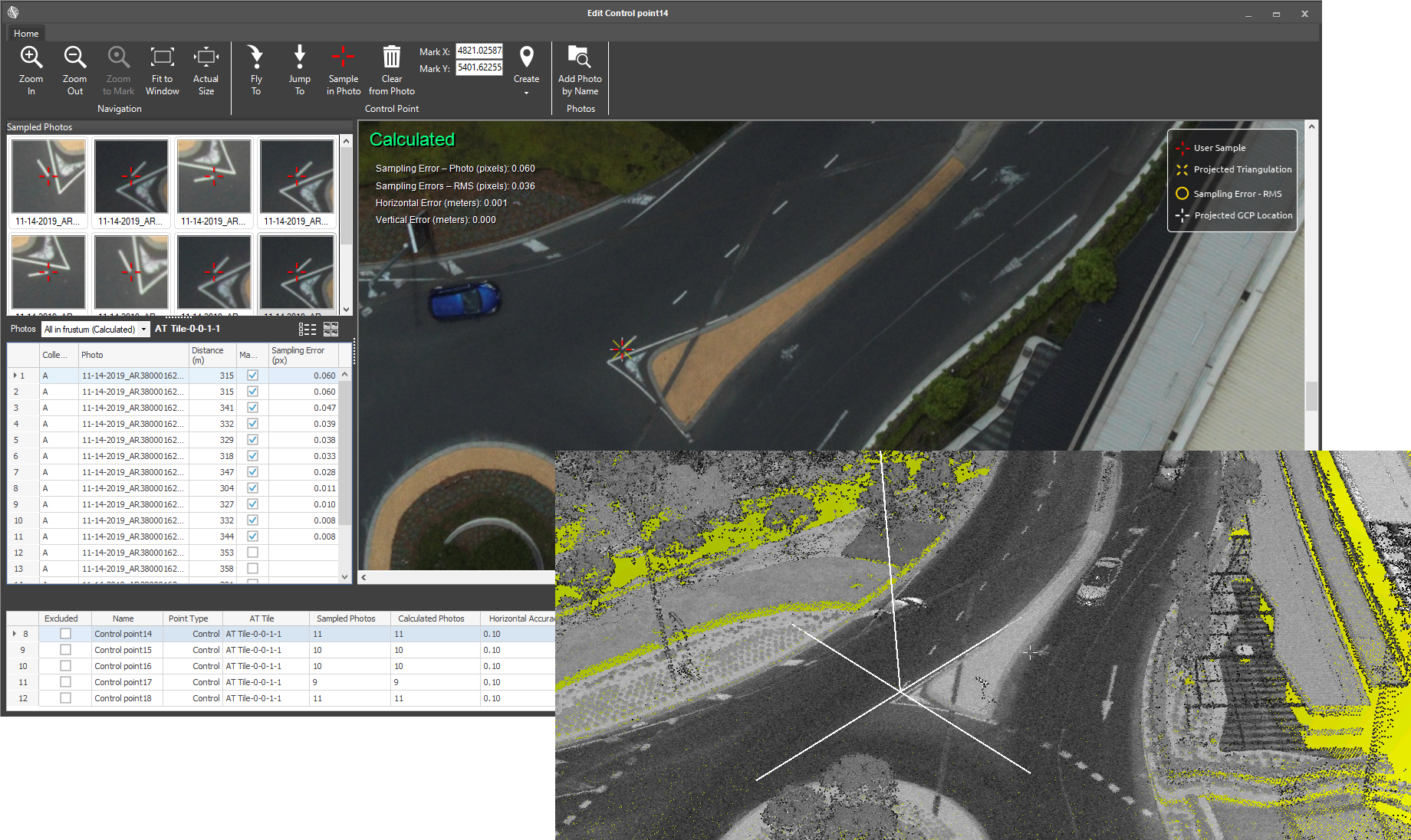Switch photos panel to thumbnail grid view
1411x840 pixels.
click(331, 329)
